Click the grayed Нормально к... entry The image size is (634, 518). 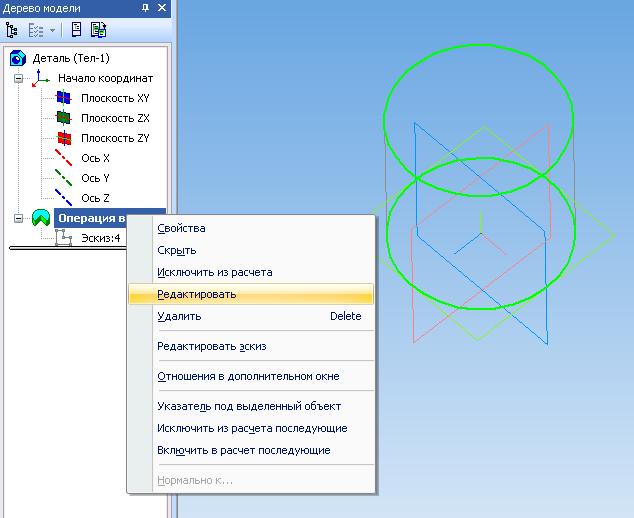point(251,480)
